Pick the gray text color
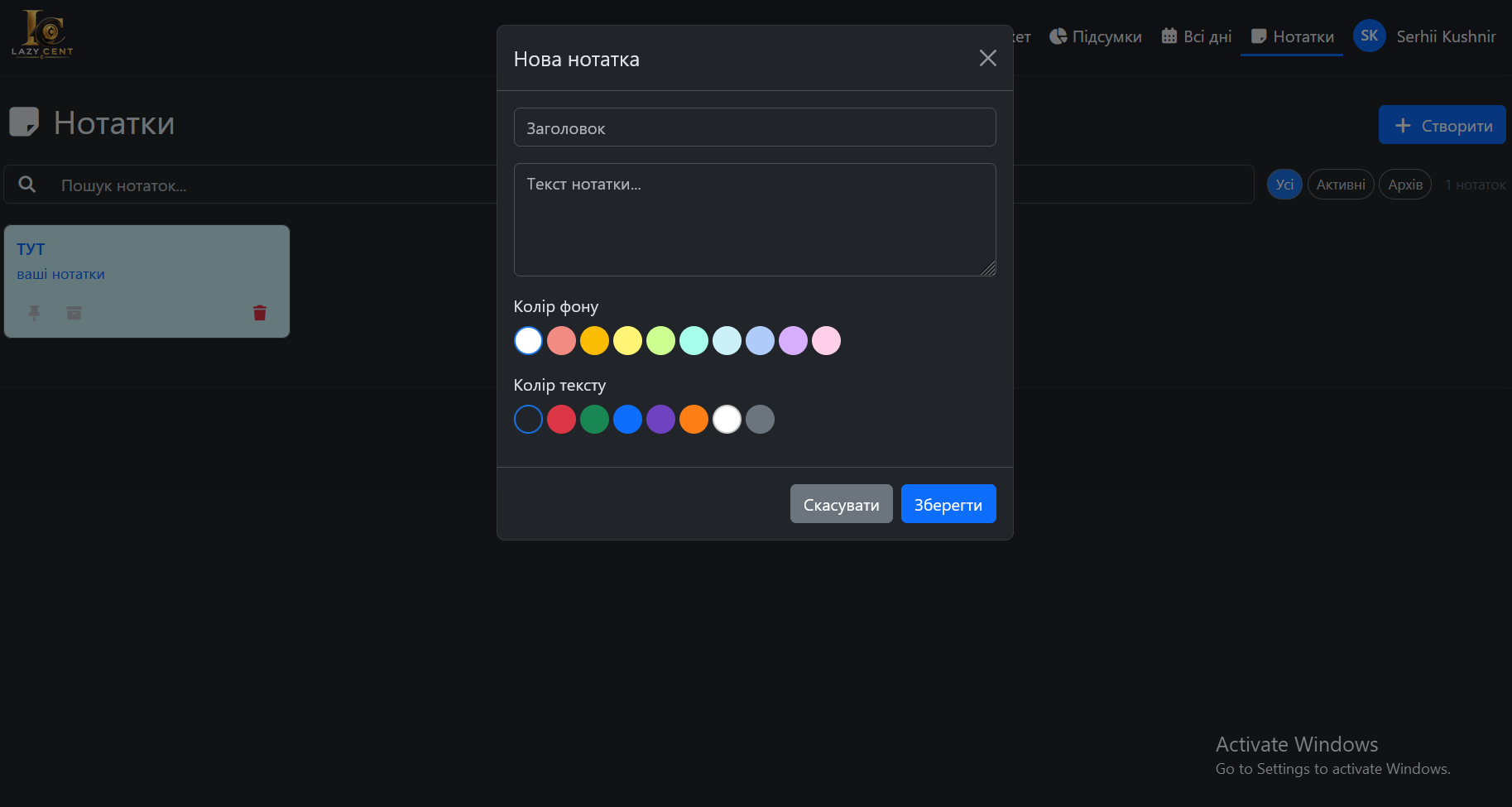The image size is (1512, 807). (x=760, y=419)
